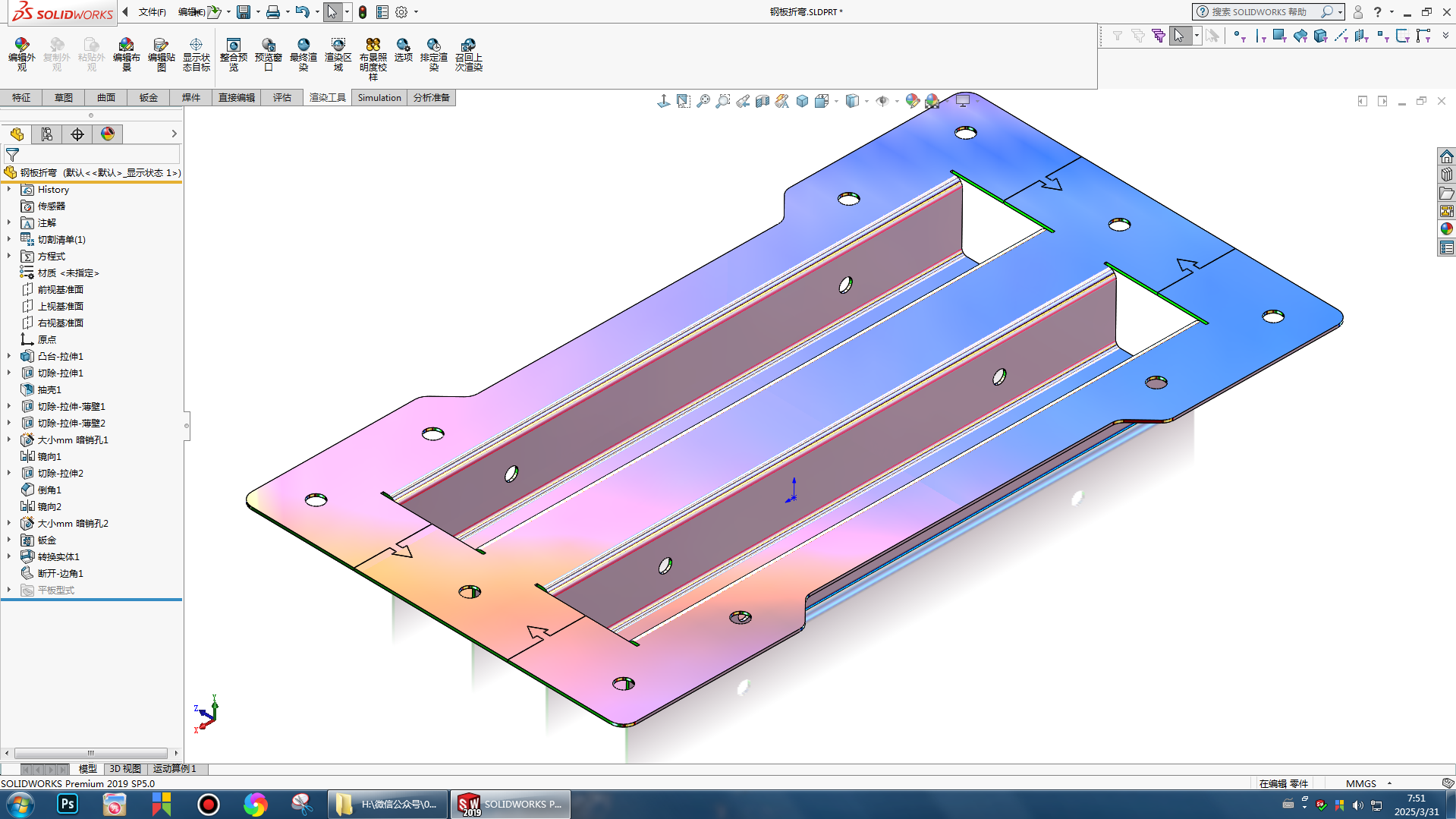
Task: Open the DisplayManager appearance tab icon
Action: (108, 134)
